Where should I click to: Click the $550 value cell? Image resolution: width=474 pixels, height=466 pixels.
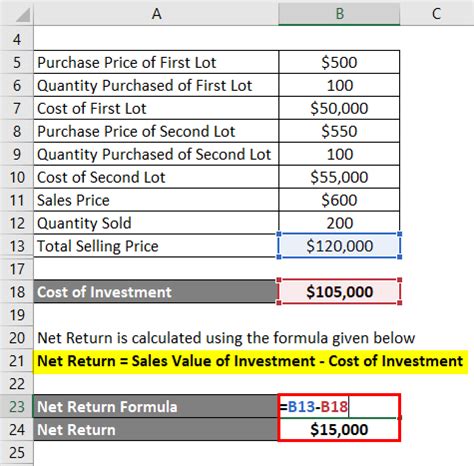[x=339, y=131]
